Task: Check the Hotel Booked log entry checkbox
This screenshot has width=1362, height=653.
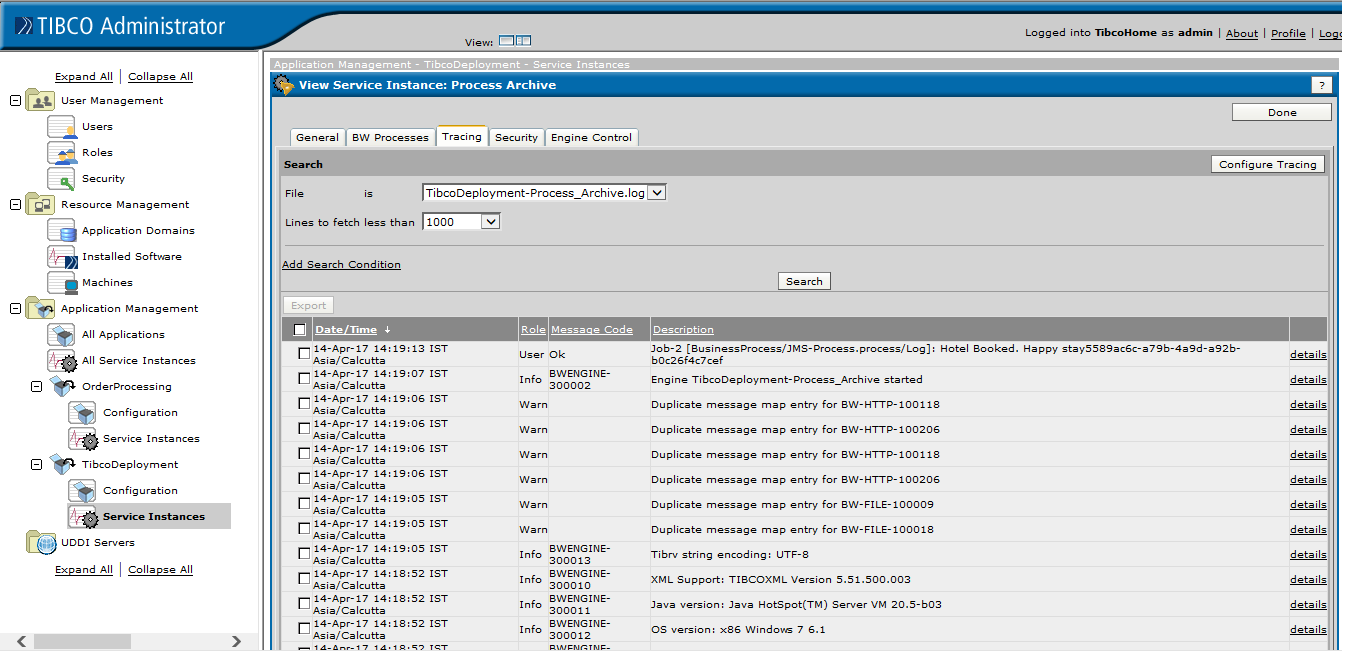Action: (304, 353)
